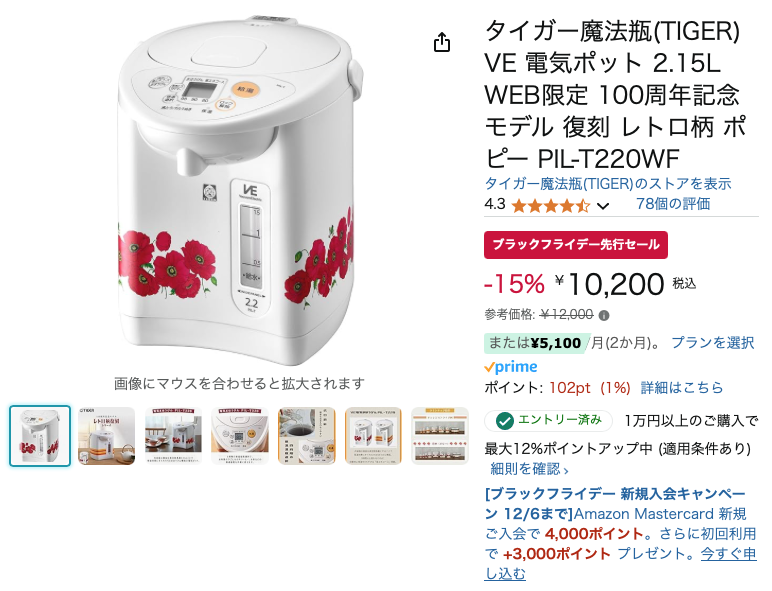This screenshot has width=772, height=591.
Task: Select the fourth thumbnail showing control panel
Action: pyautogui.click(x=240, y=436)
